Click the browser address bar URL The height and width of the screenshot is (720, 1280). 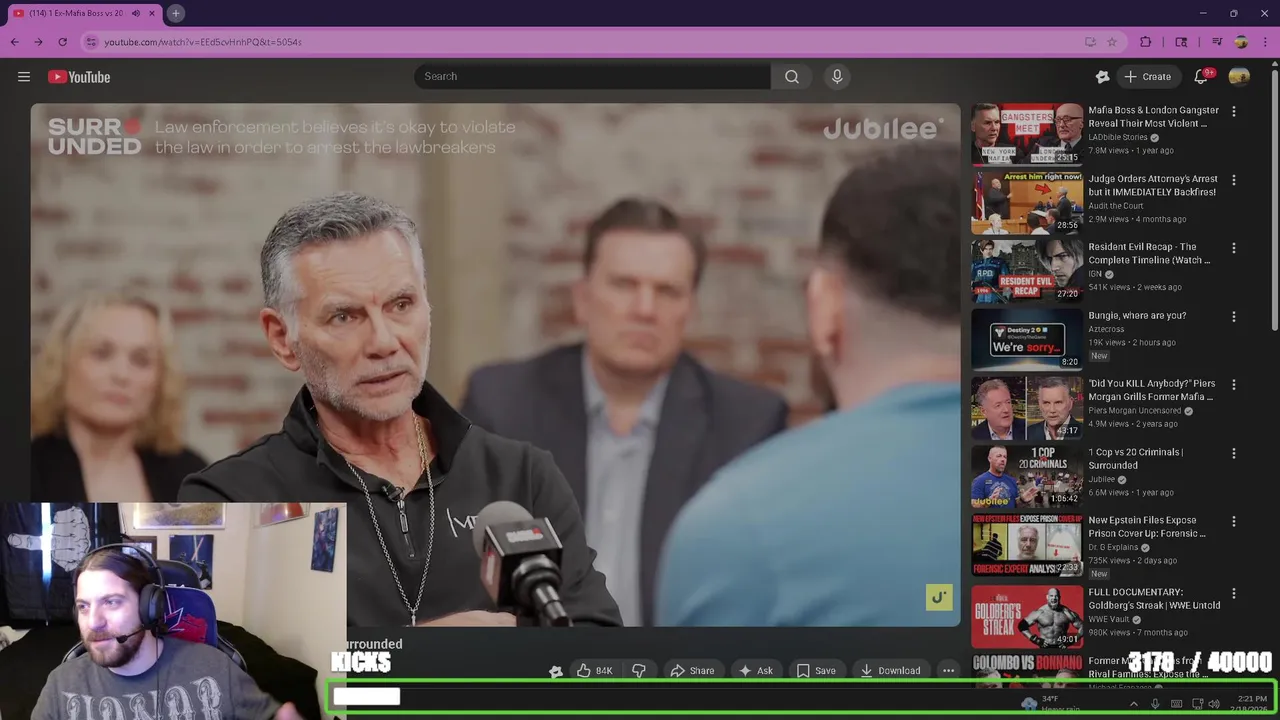click(x=203, y=42)
